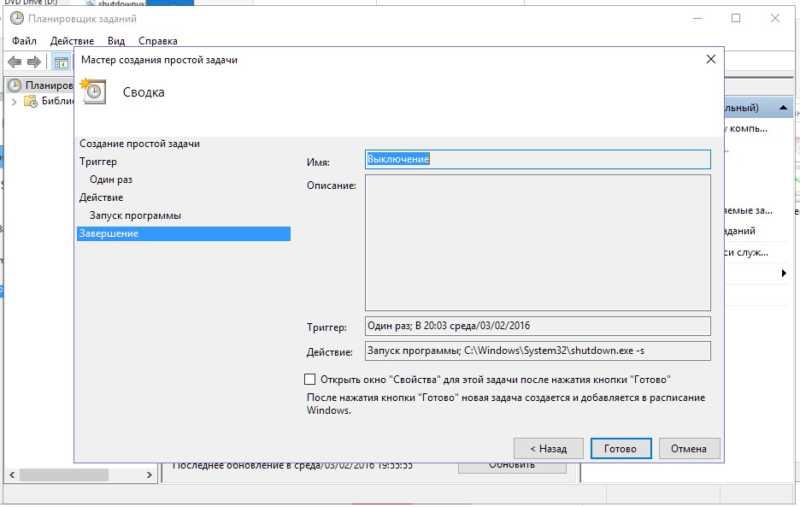This screenshot has width=800, height=507.
Task: Click the Действие summary field with shutdown.exe
Action: [x=538, y=351]
